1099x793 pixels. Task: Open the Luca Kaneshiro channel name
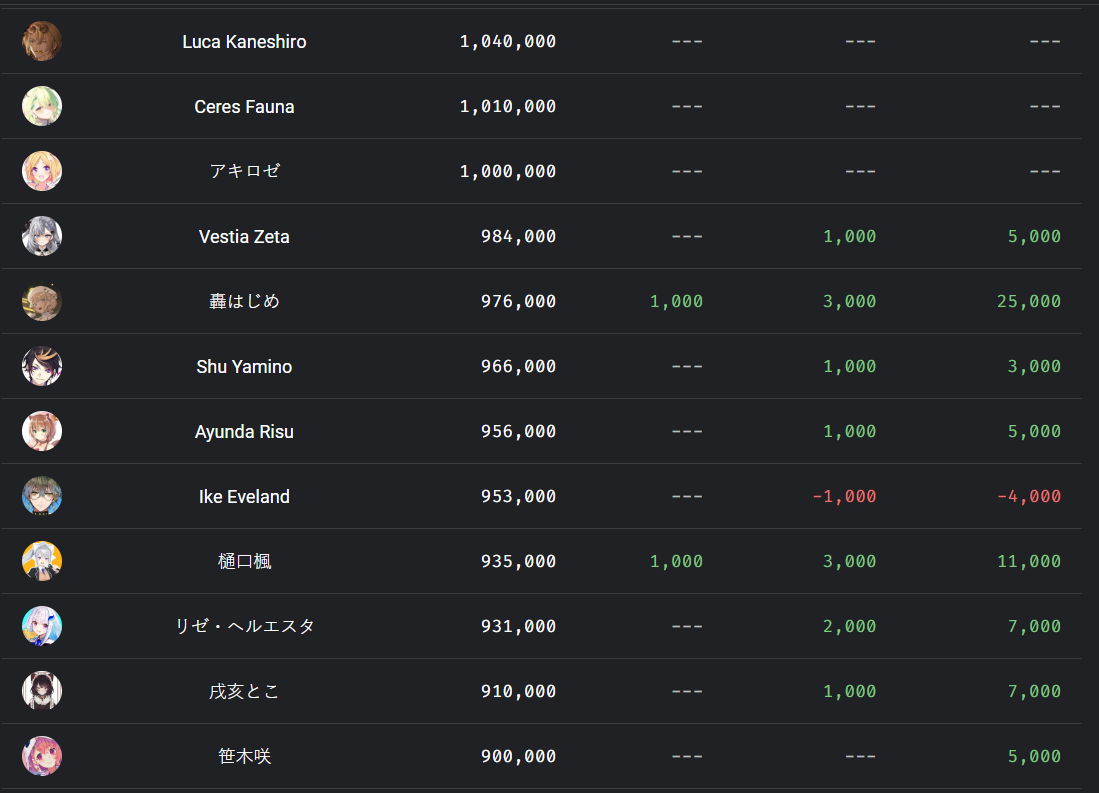pos(244,42)
